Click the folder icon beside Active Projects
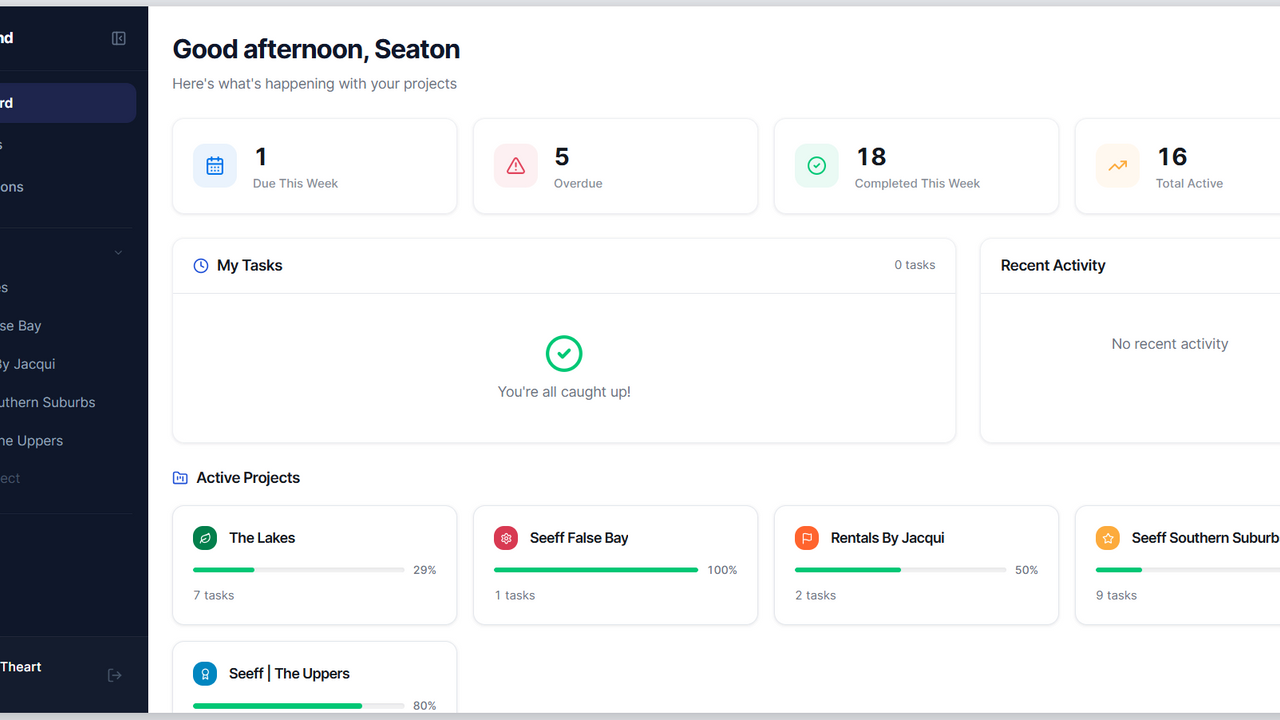This screenshot has width=1280, height=720. [180, 478]
